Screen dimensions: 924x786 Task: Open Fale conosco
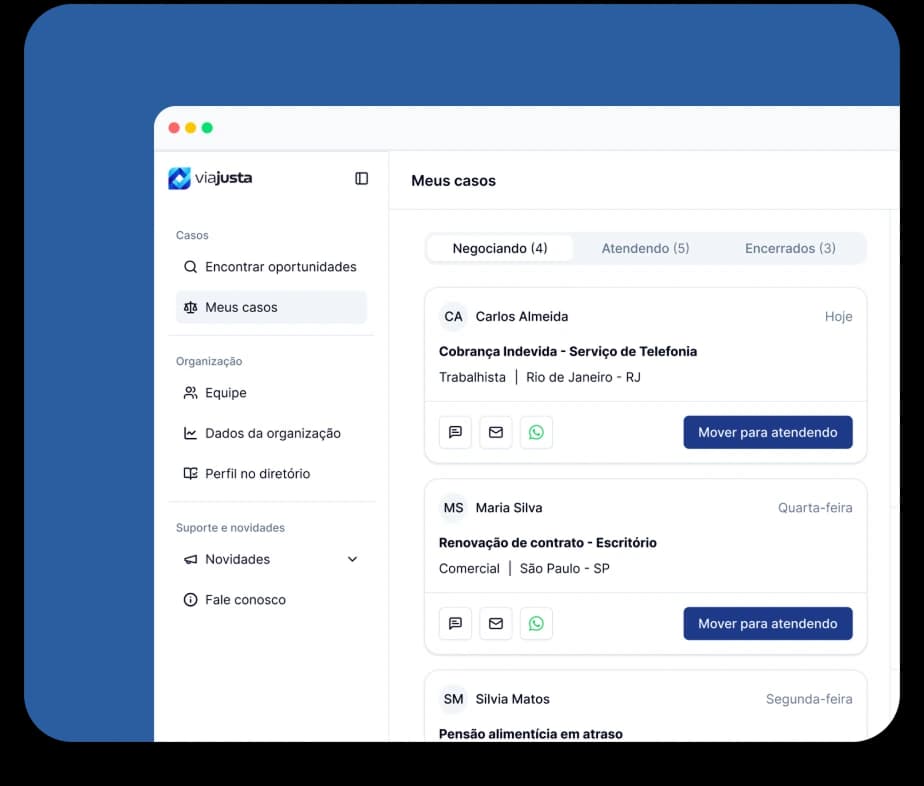(271, 600)
